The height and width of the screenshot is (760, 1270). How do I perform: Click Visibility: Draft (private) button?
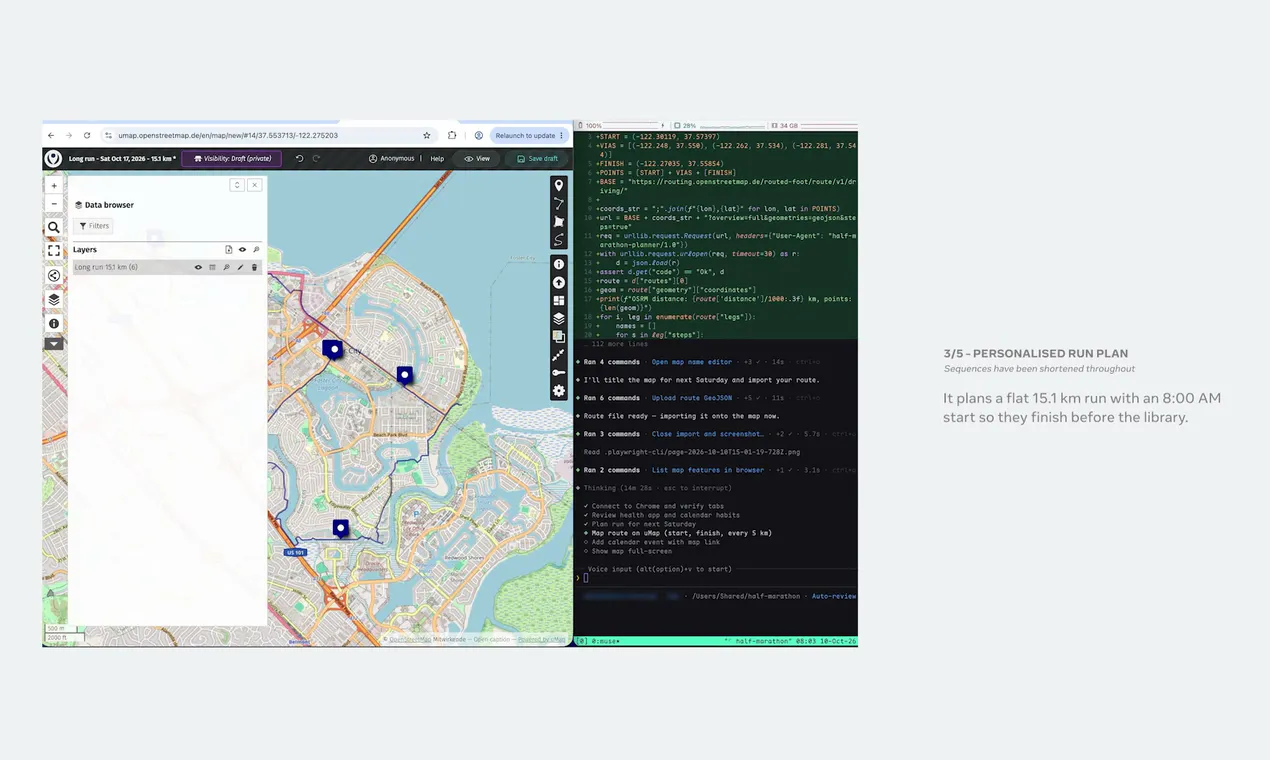click(x=232, y=158)
